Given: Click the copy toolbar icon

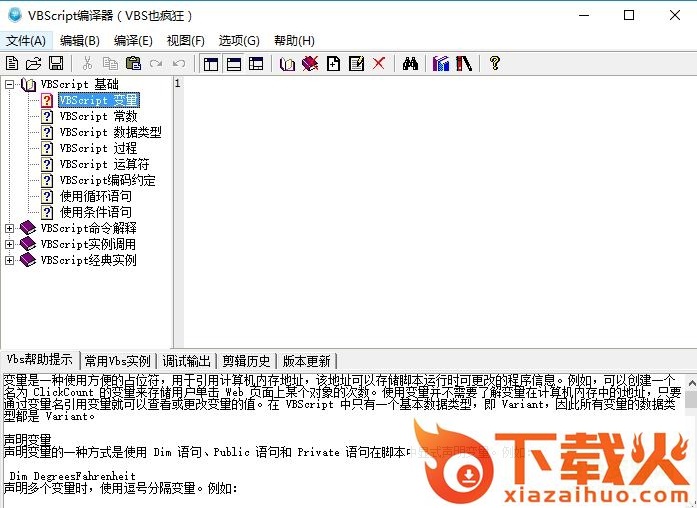Looking at the screenshot, I should 110,64.
